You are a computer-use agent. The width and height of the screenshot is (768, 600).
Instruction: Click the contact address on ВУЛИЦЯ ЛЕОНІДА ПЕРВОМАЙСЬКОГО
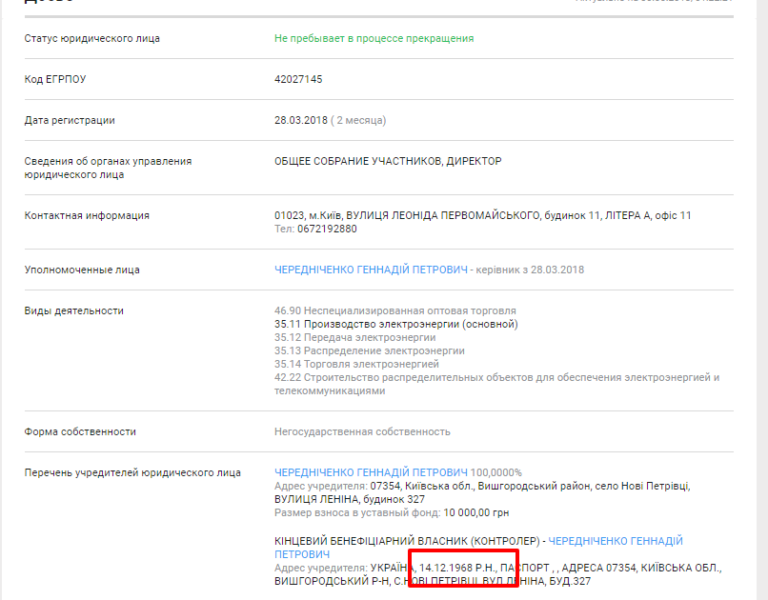(482, 215)
